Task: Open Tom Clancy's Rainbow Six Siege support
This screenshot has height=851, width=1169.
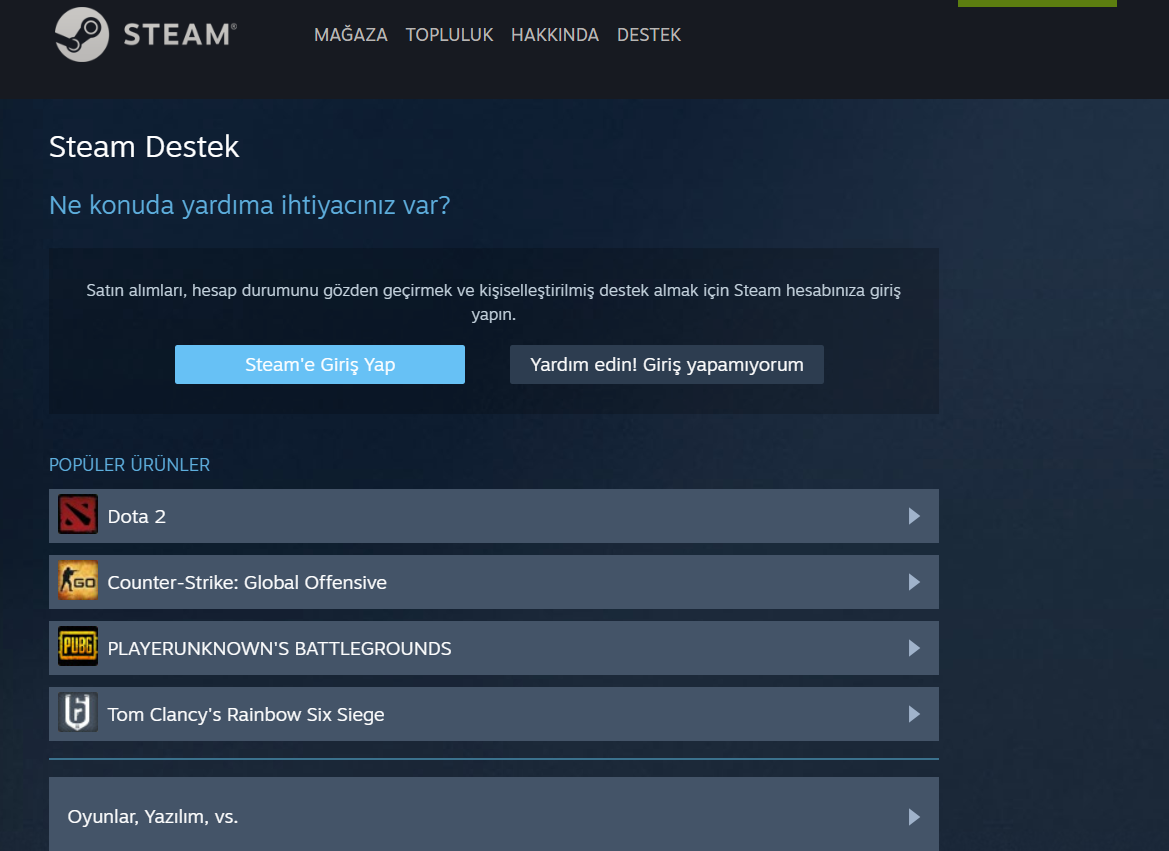Action: [400, 714]
